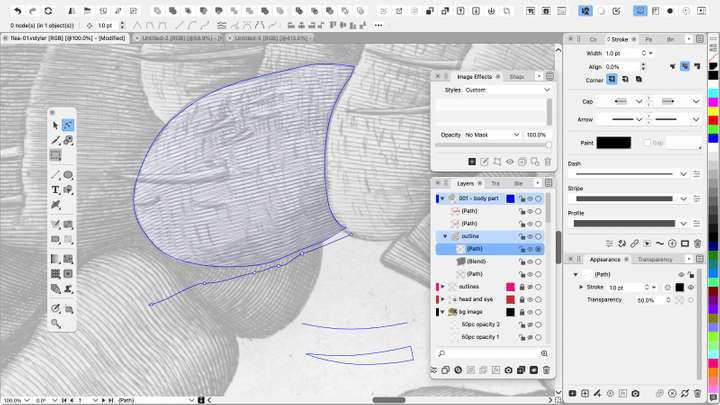Click the zoom-in icon beside Layers search field
The height and width of the screenshot is (405, 720).
(x=544, y=354)
